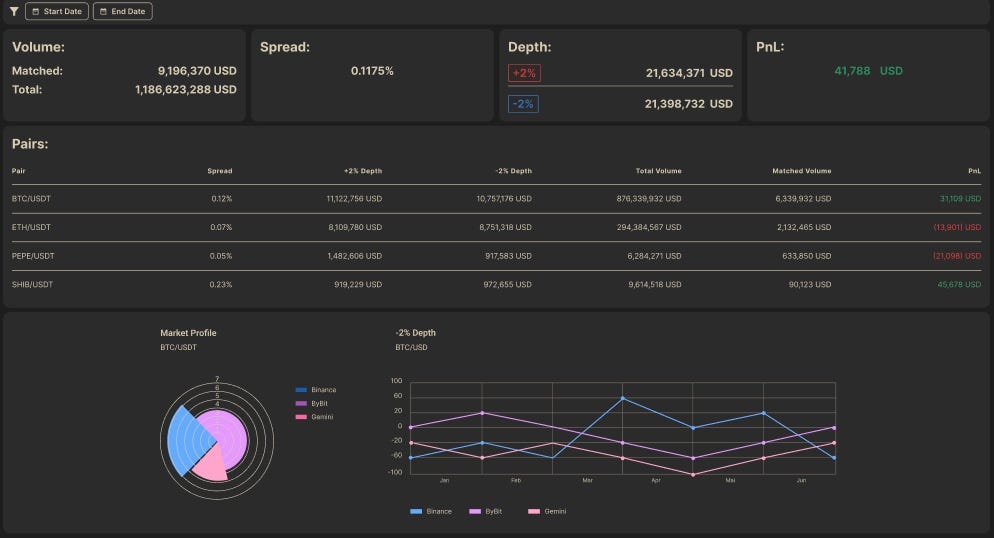The width and height of the screenshot is (994, 538).
Task: Click Binance swatch in Market Profile legend
Action: tap(301, 390)
